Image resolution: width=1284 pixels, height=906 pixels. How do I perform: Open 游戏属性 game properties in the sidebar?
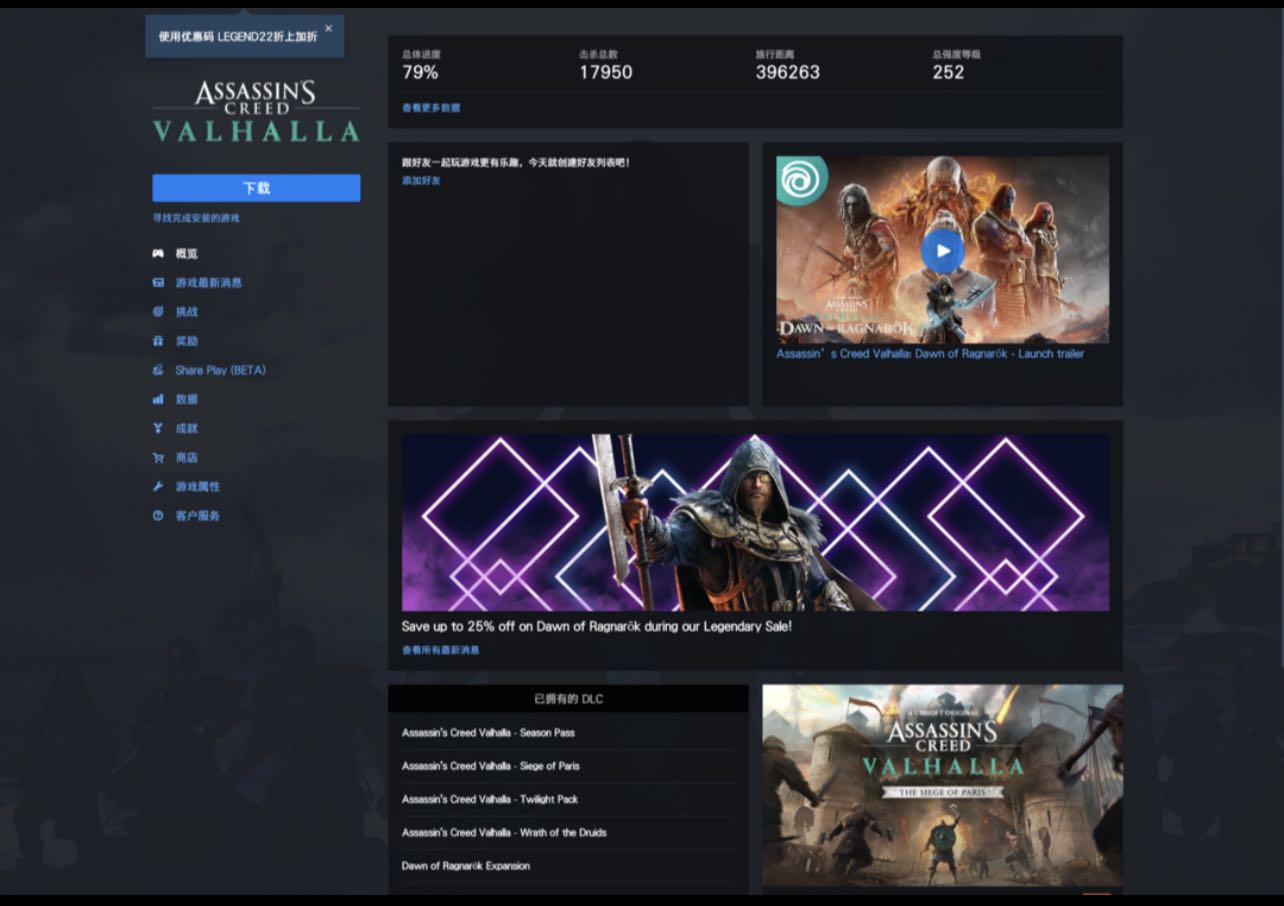coord(197,487)
